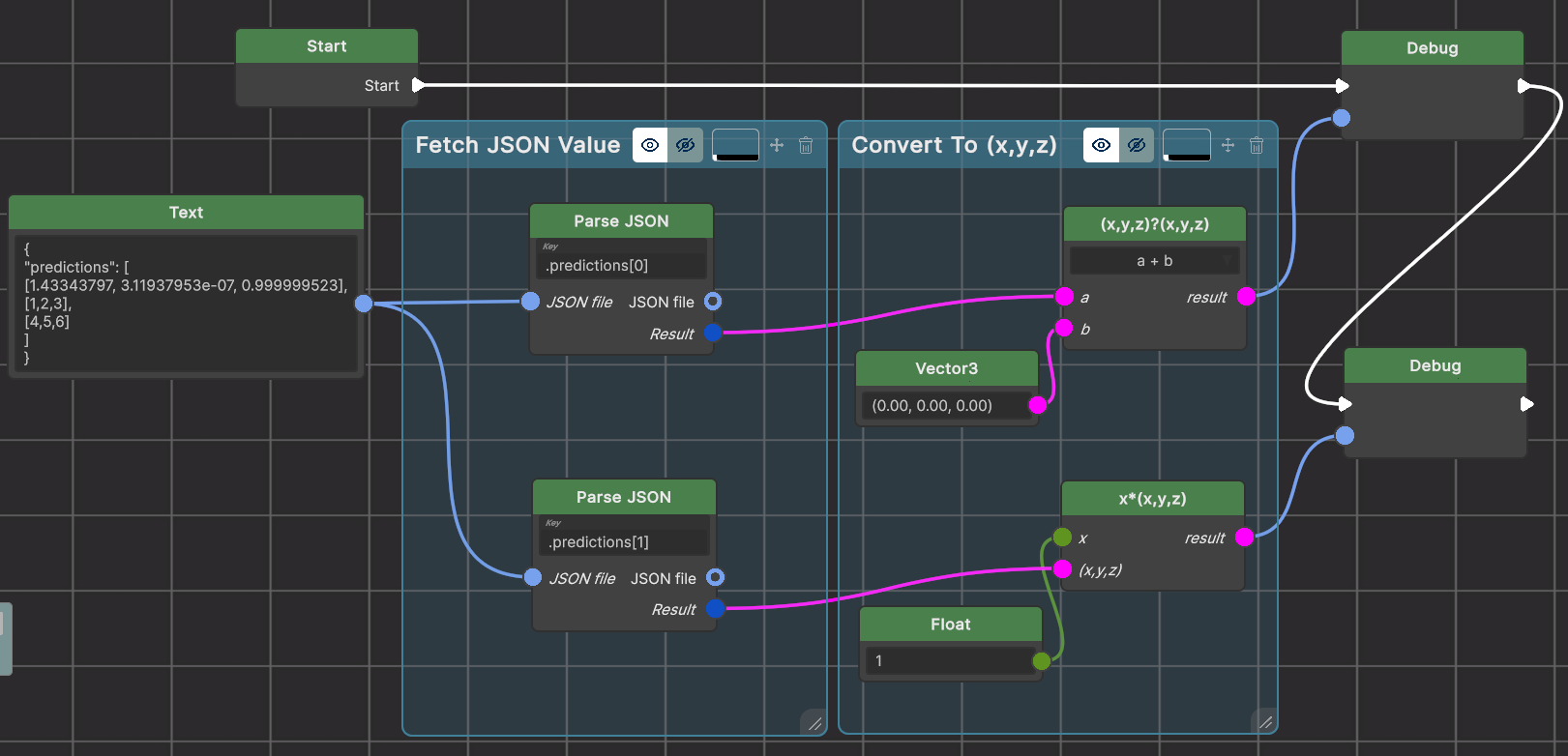Hide contents of Convert To (x,y,z) group

(1137, 145)
